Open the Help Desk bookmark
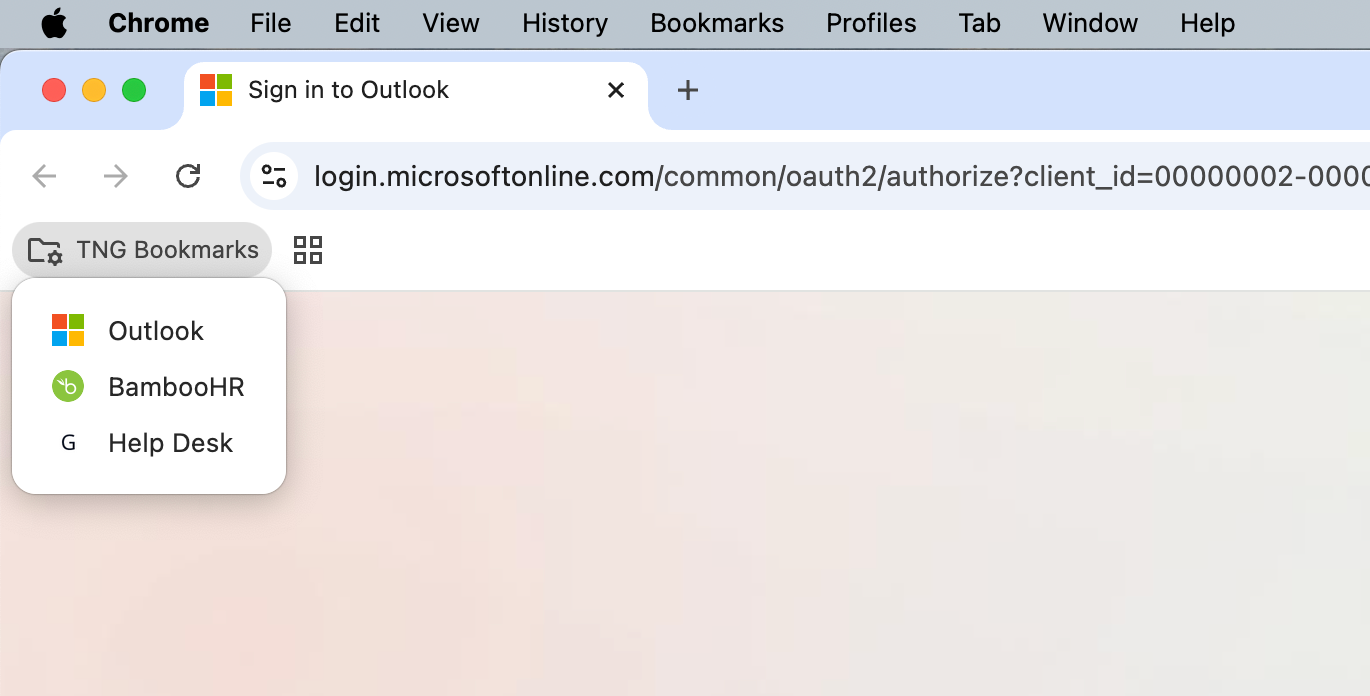This screenshot has height=696, width=1370. click(170, 443)
